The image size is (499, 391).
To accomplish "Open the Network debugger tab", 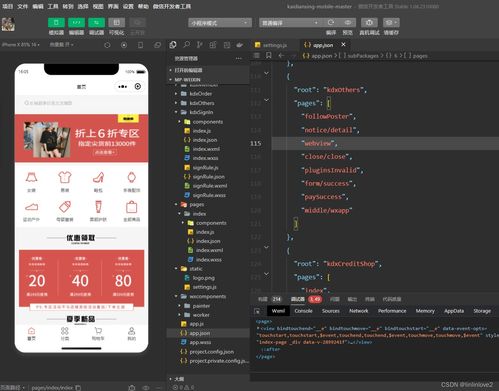I will click(x=359, y=311).
